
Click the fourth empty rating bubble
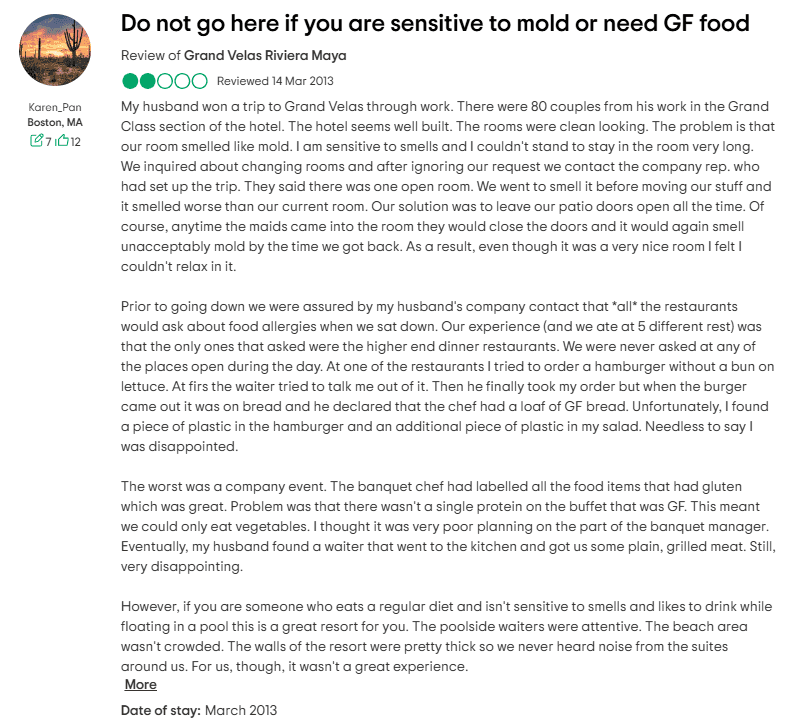(x=183, y=81)
